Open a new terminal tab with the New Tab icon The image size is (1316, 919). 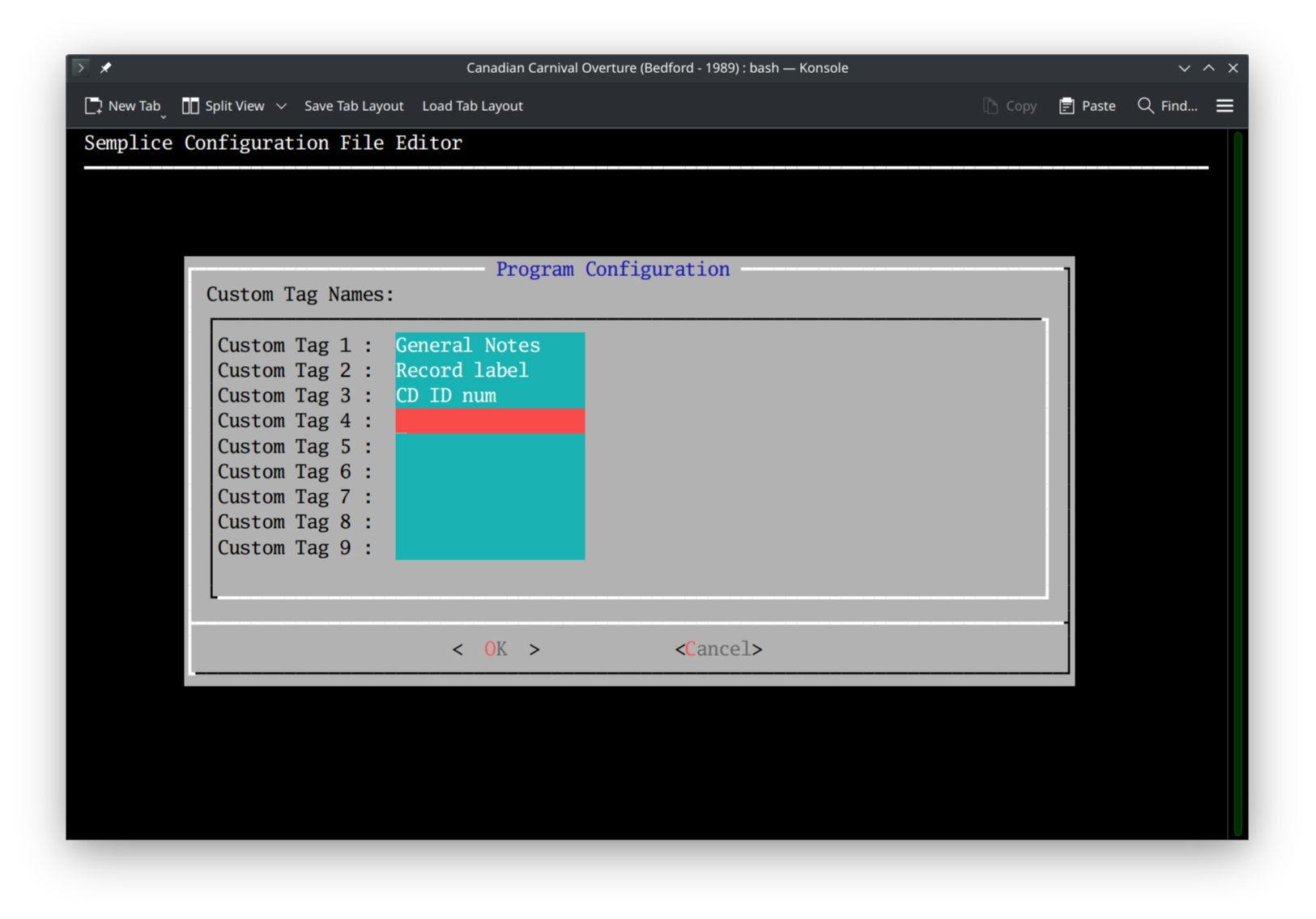point(93,105)
